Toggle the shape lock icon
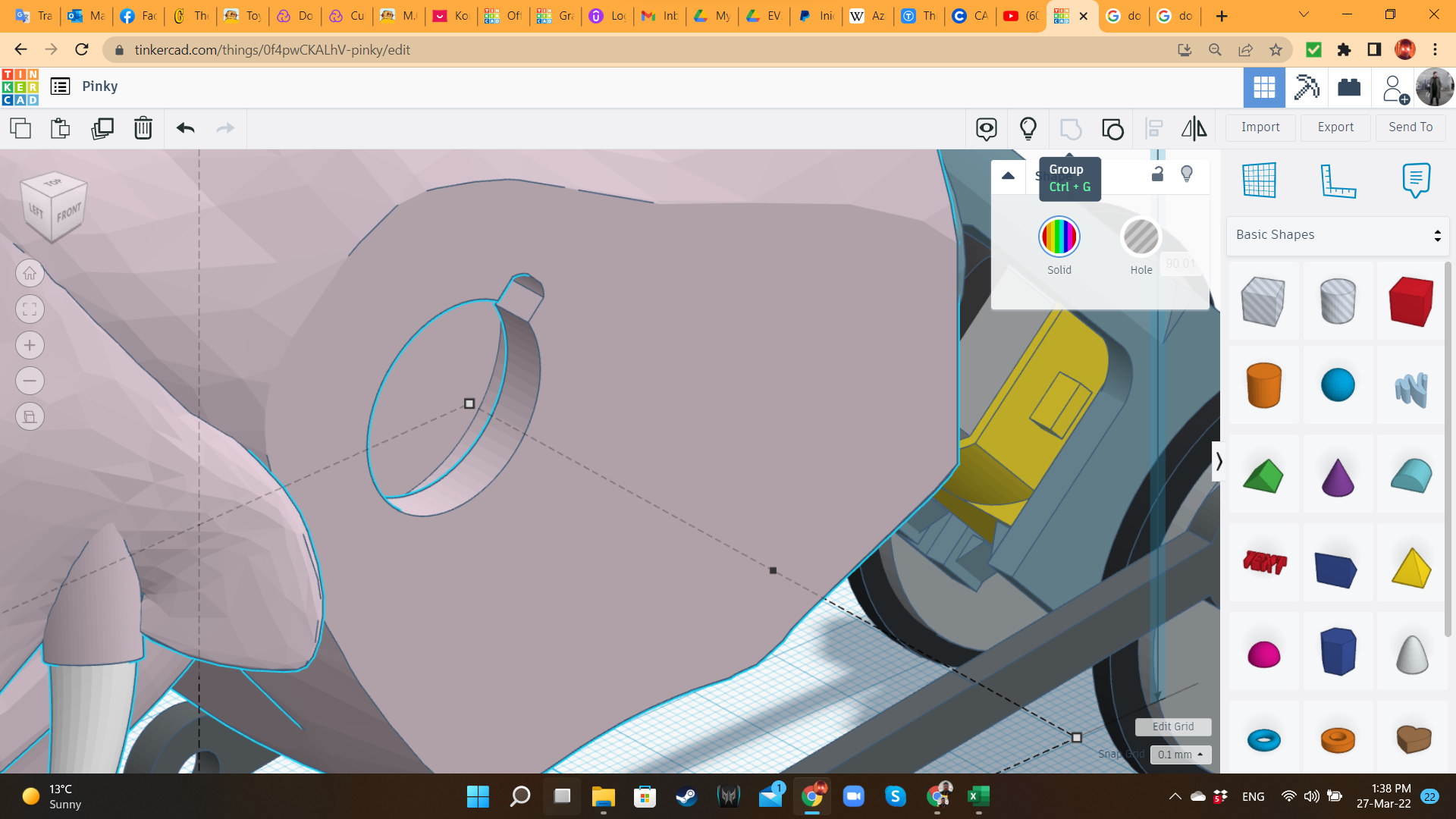 pos(1157,174)
